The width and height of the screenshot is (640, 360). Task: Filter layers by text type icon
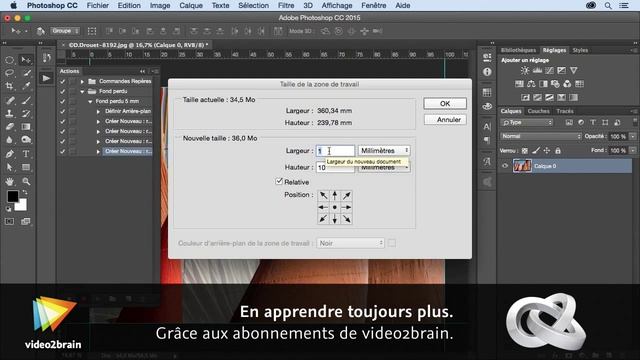point(593,122)
